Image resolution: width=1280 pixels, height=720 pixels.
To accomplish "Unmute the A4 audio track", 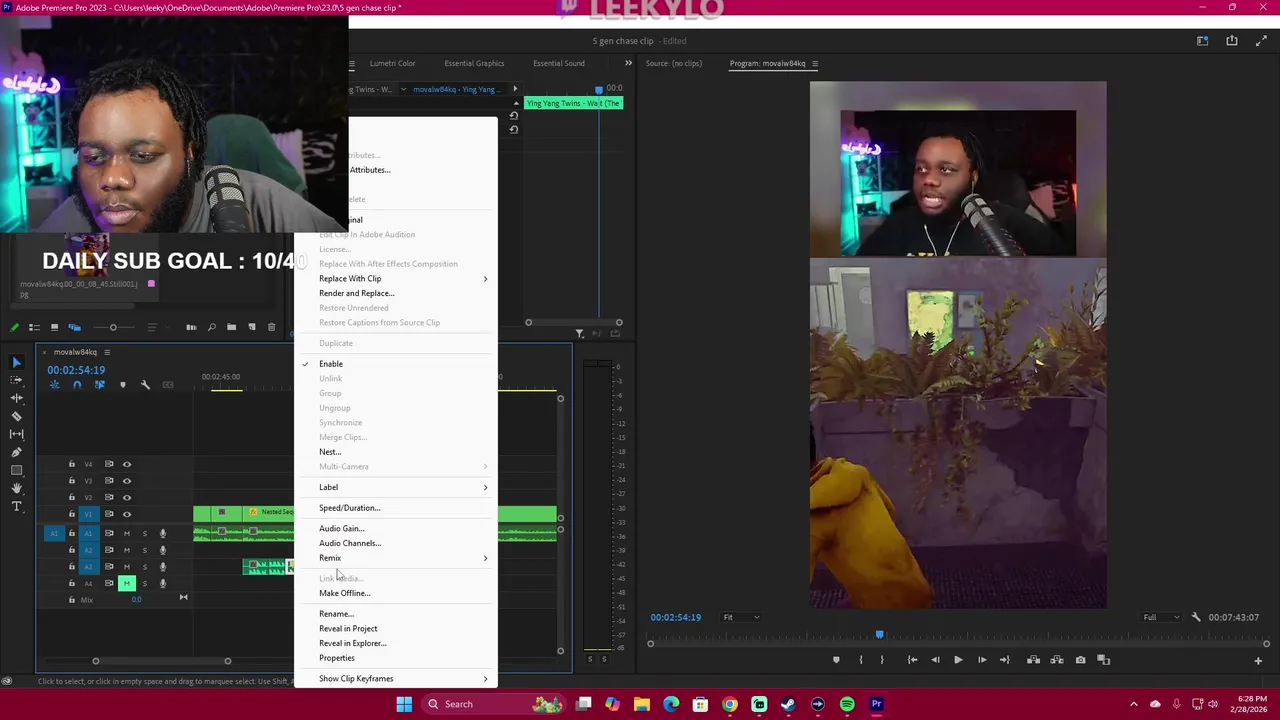I will pyautogui.click(x=126, y=583).
